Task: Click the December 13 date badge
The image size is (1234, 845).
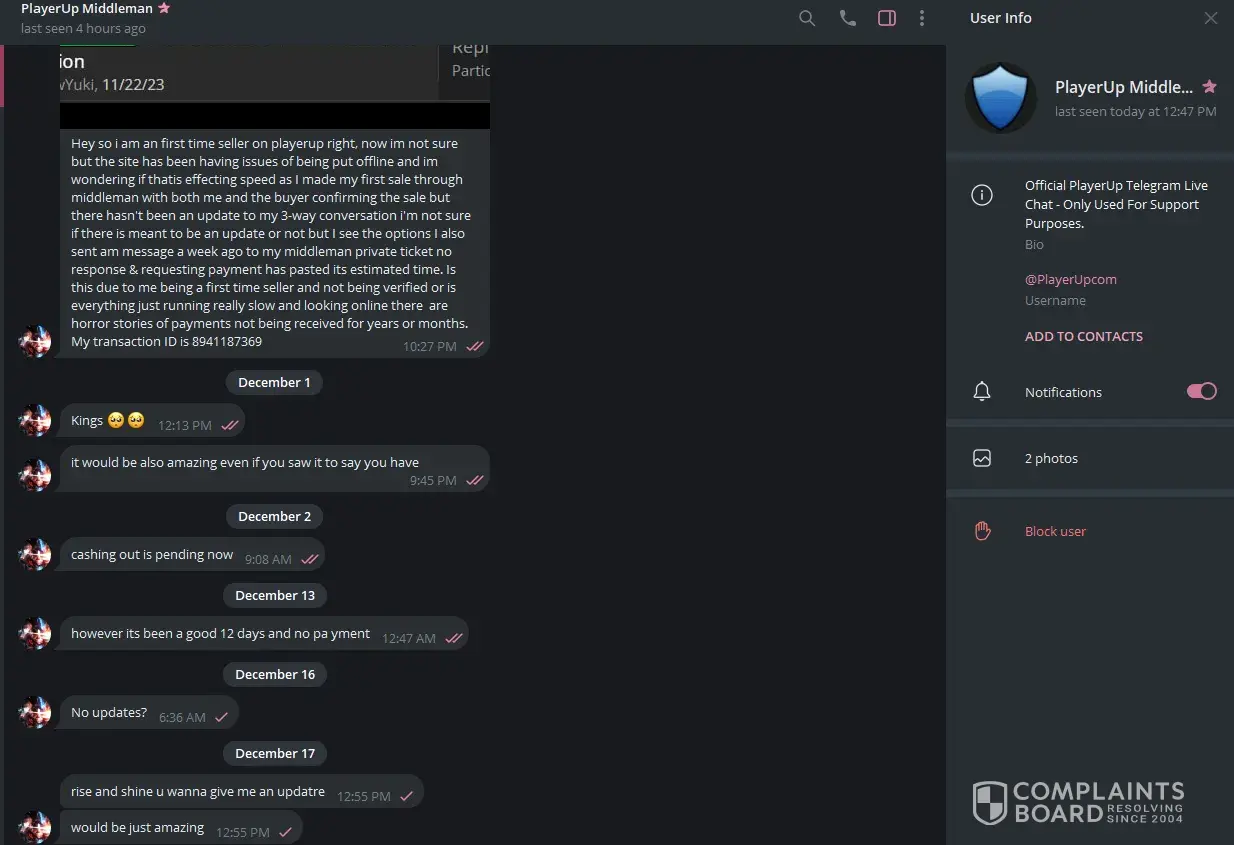Action: 275,595
